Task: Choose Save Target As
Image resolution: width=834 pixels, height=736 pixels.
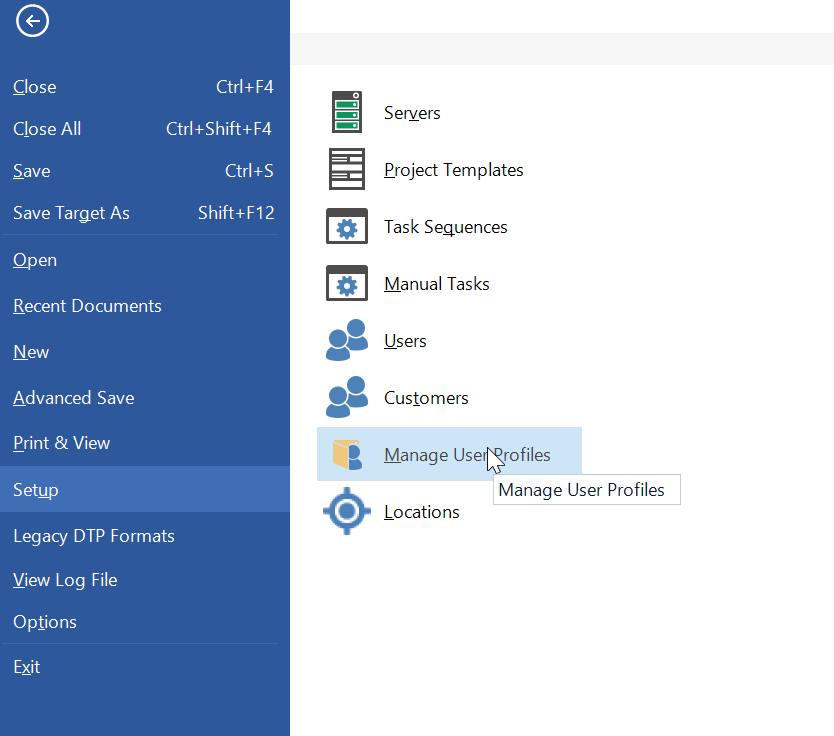Action: (x=145, y=213)
